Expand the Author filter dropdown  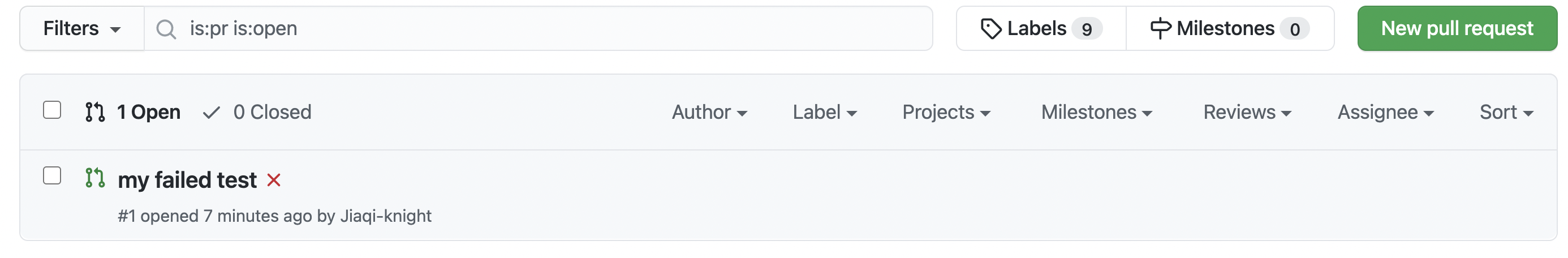click(x=709, y=113)
